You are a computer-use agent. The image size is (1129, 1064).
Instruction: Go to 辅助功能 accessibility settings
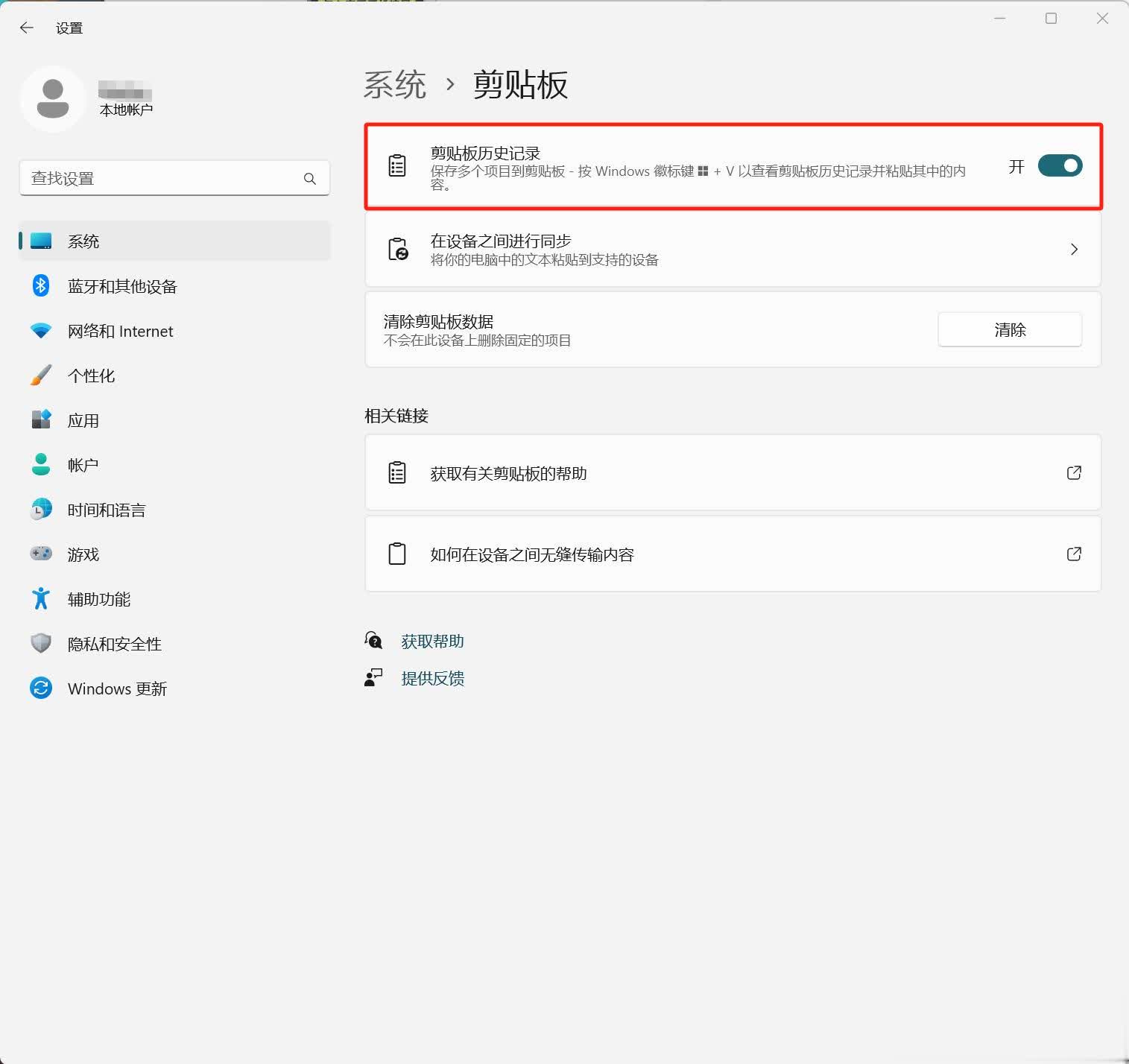tap(98, 600)
